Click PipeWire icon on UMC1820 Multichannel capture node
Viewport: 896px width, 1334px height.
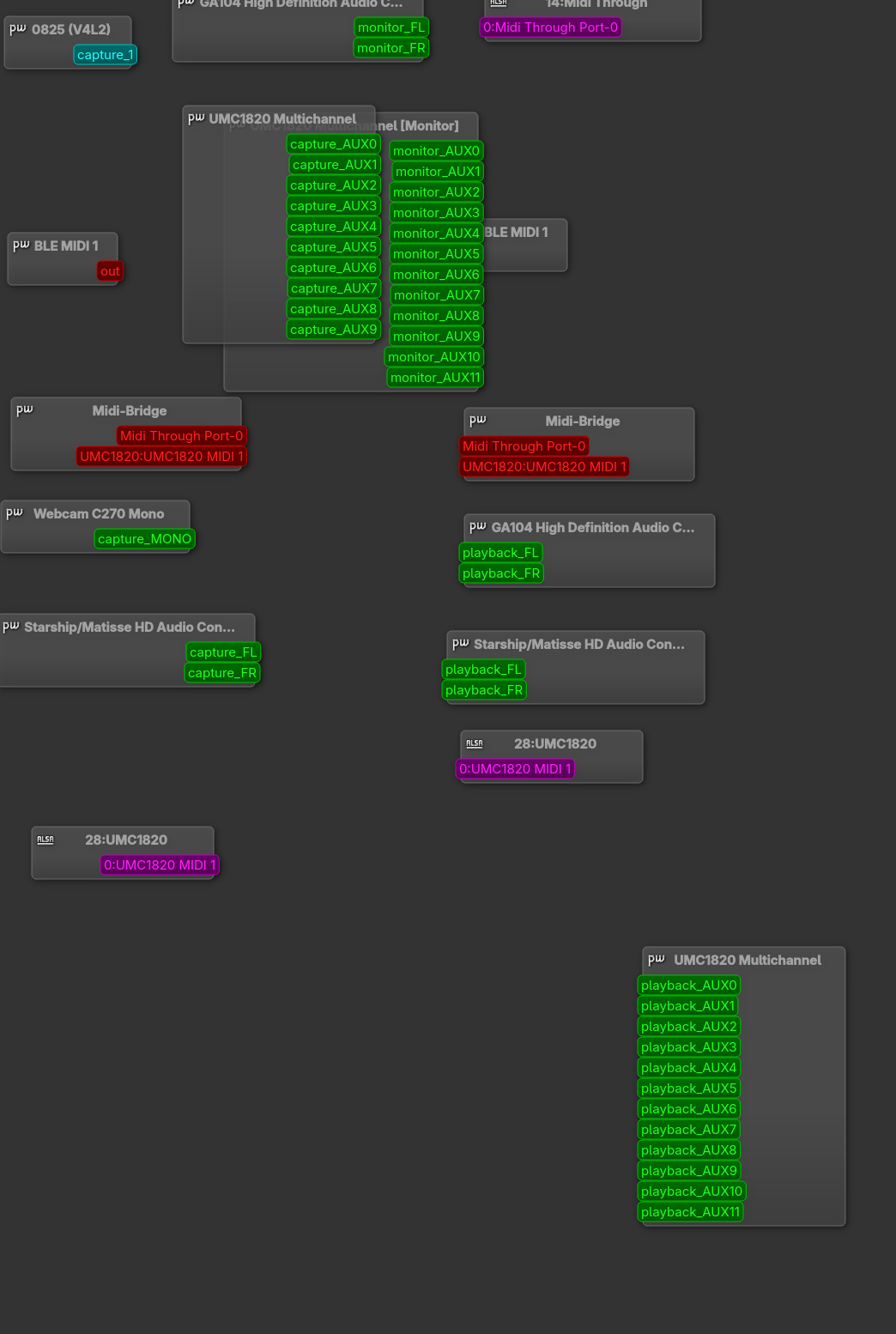point(197,118)
